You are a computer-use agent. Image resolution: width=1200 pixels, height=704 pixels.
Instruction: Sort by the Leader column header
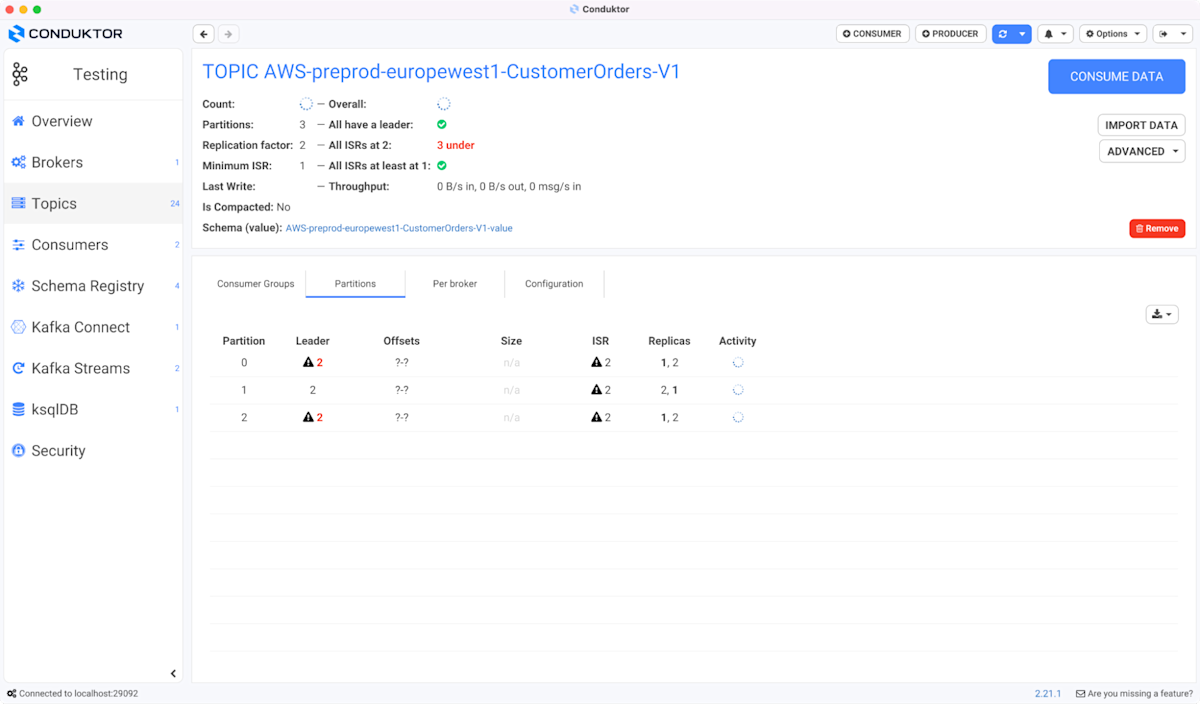pyautogui.click(x=313, y=341)
